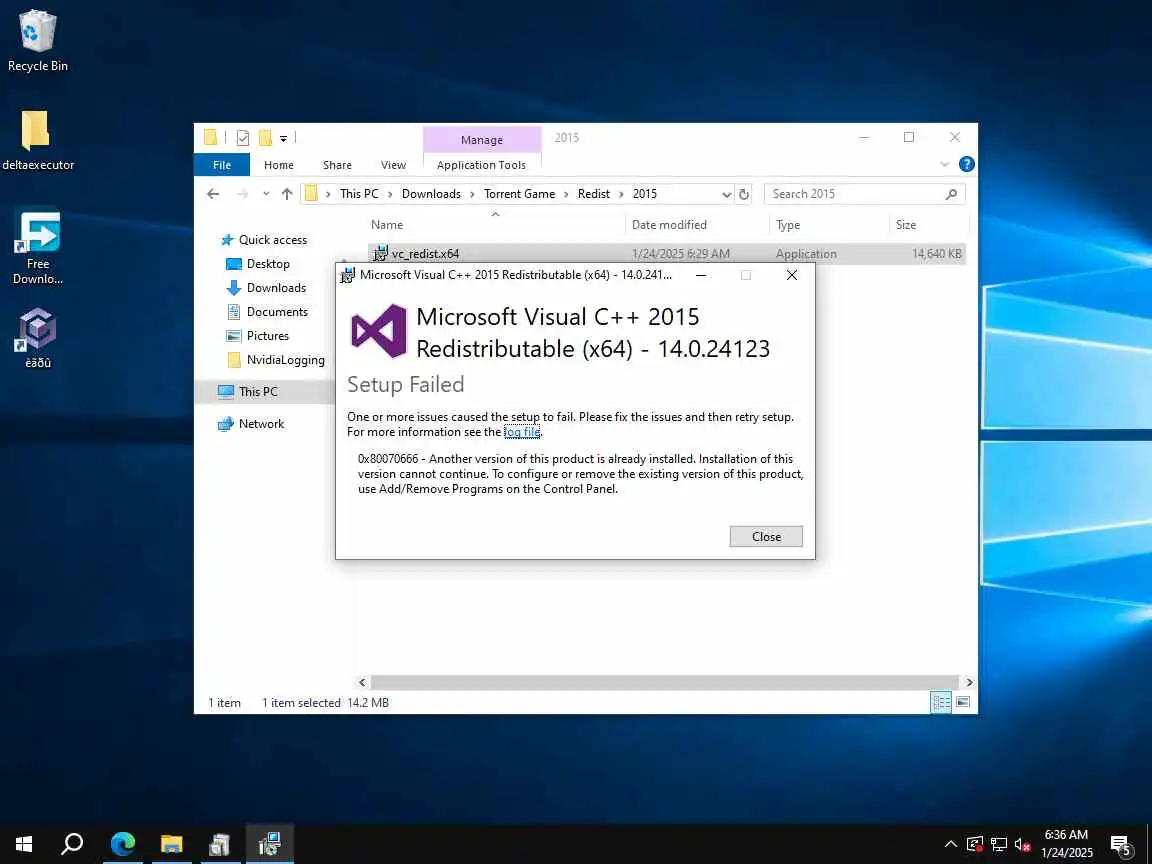This screenshot has height=864, width=1152.
Task: Expand the address bar history dropdown
Action: click(x=727, y=194)
